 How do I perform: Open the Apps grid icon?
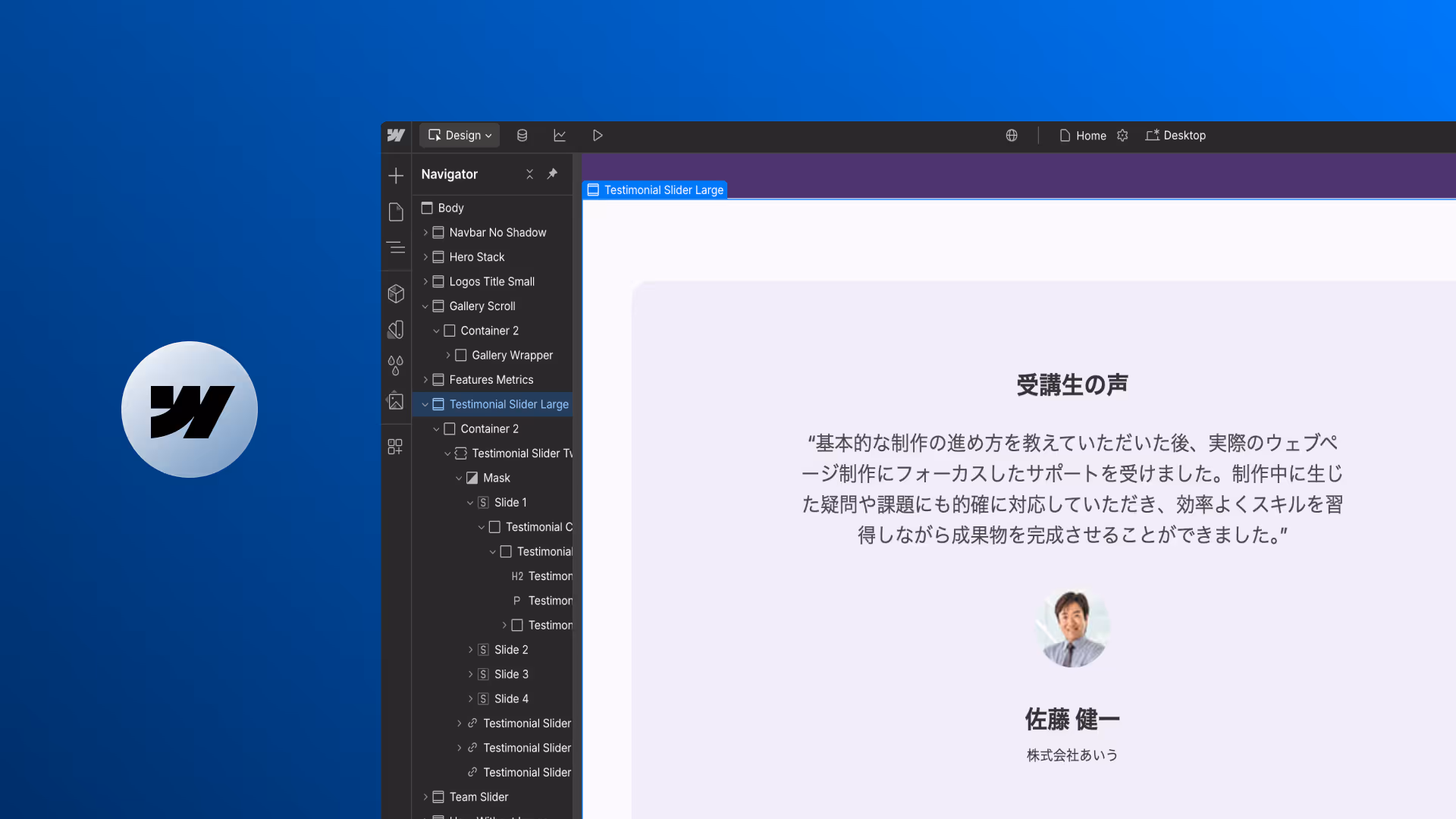(396, 447)
